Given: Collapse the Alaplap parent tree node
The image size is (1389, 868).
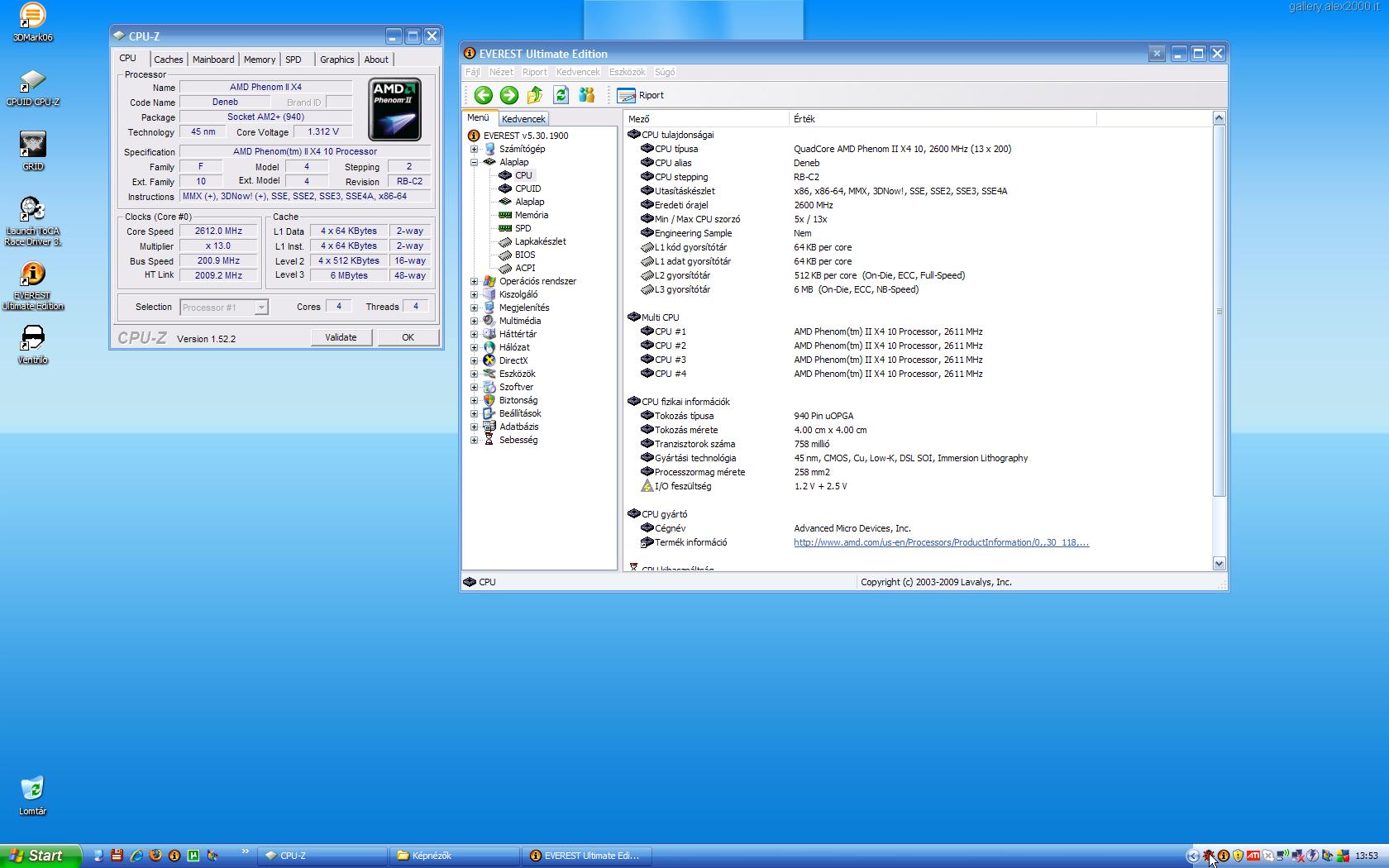Looking at the screenshot, I should click(475, 162).
